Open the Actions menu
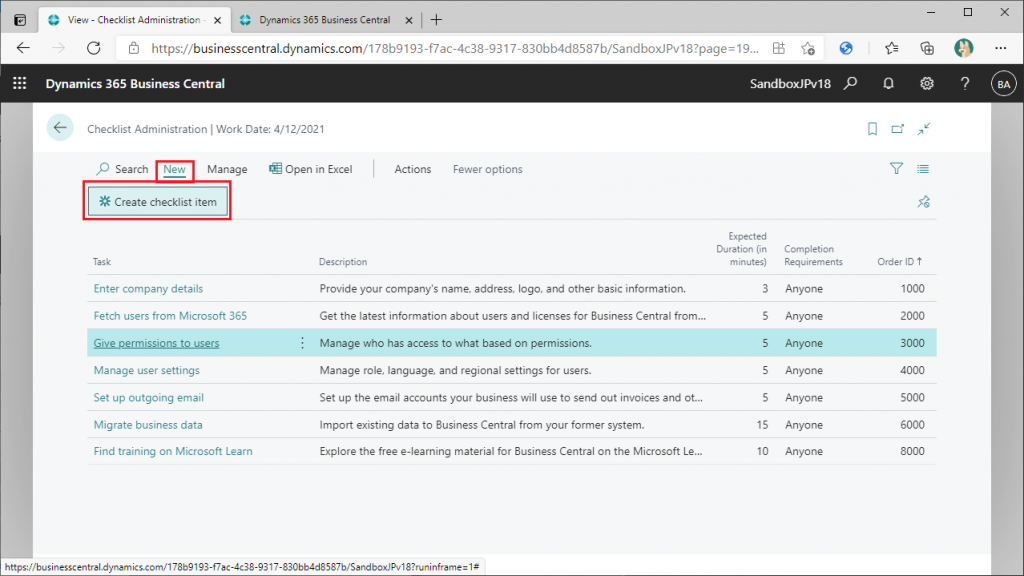This screenshot has height=576, width=1024. (x=413, y=169)
